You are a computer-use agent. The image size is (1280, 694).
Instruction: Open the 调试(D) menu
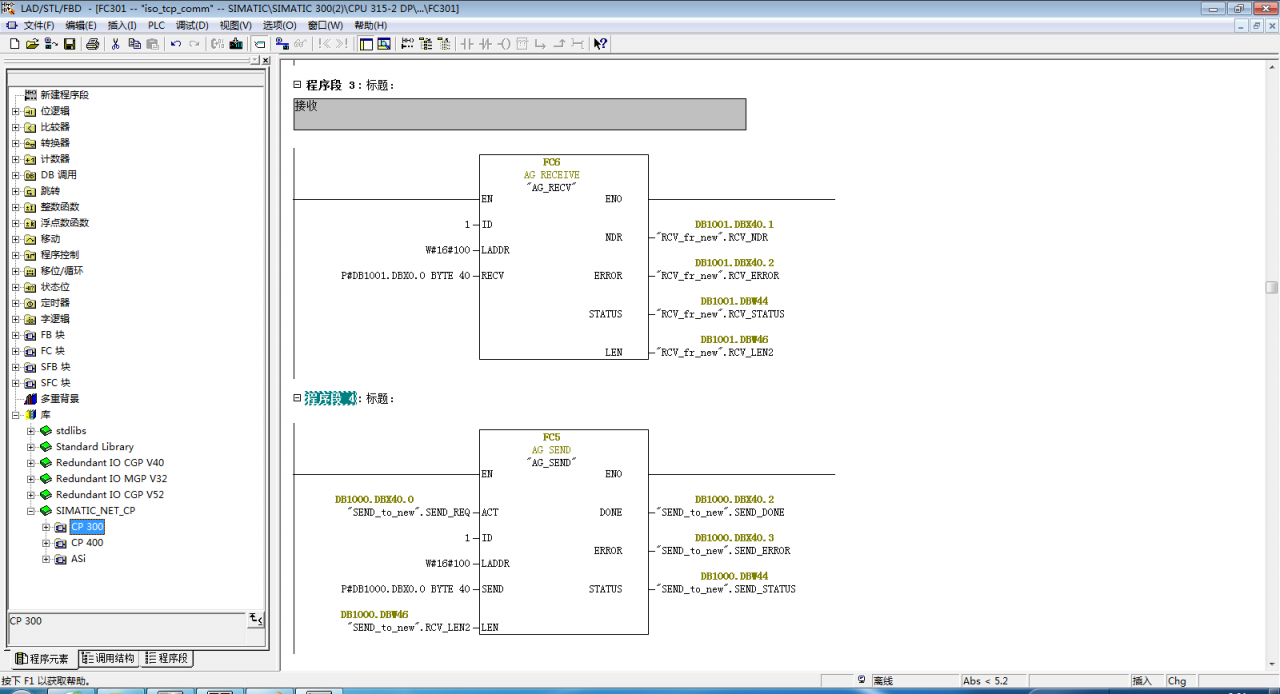tap(192, 25)
